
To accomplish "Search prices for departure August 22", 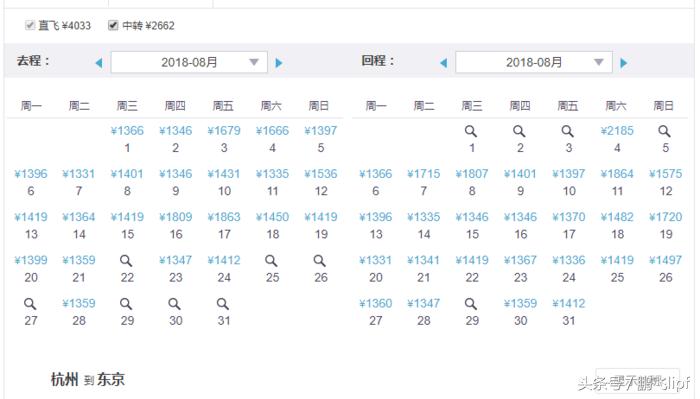I will (126, 260).
